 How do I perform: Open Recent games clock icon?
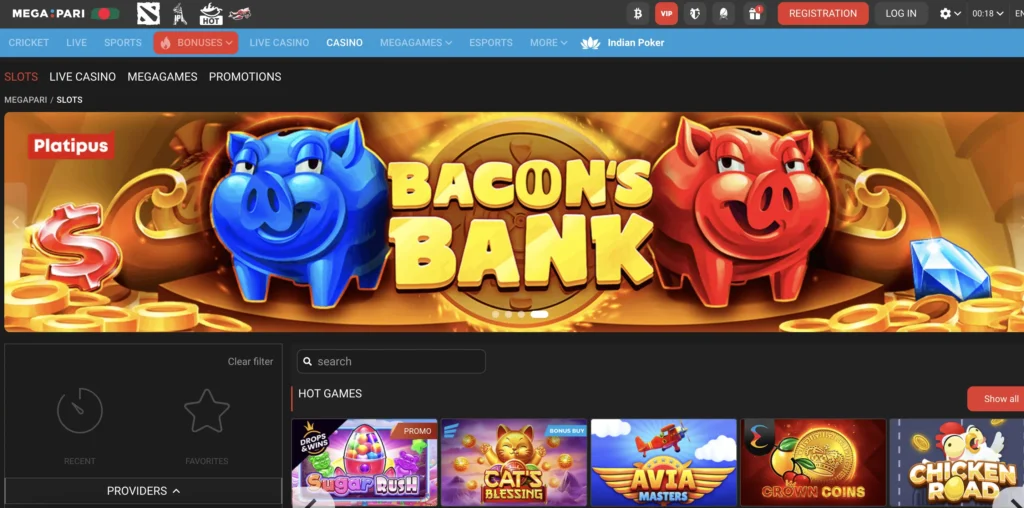(80, 411)
